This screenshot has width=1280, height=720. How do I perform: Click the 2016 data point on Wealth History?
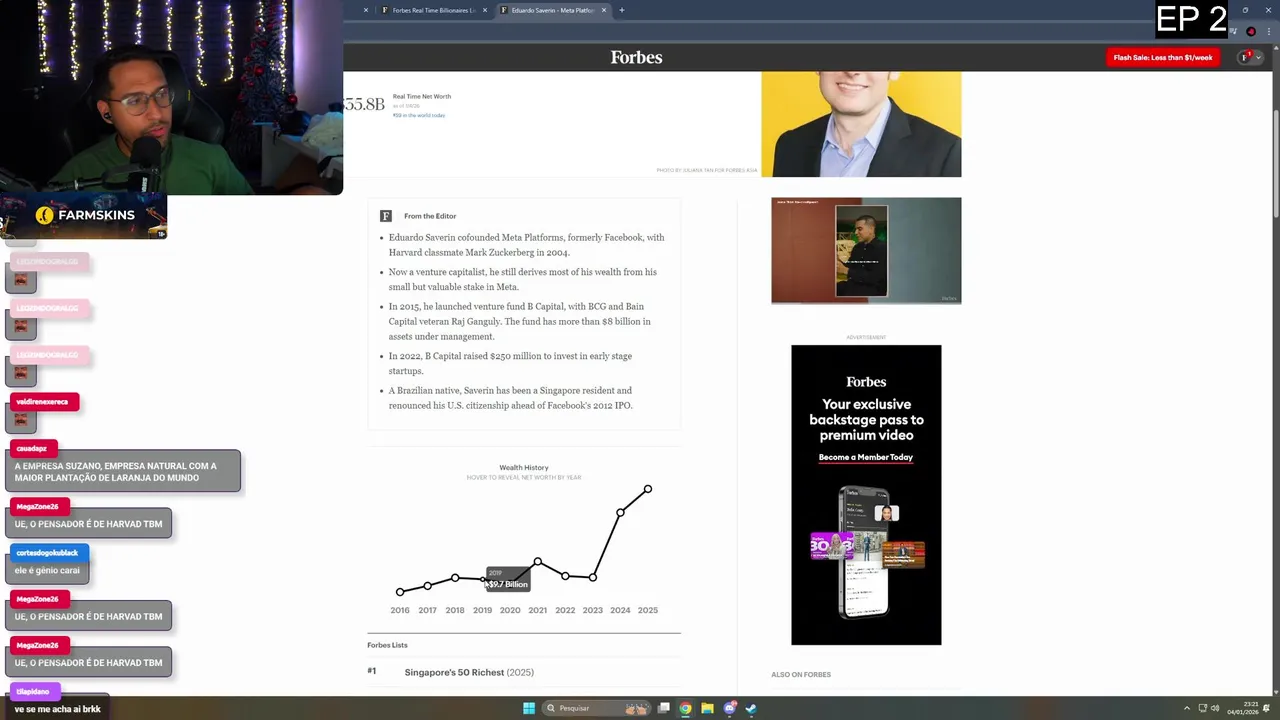coord(400,592)
